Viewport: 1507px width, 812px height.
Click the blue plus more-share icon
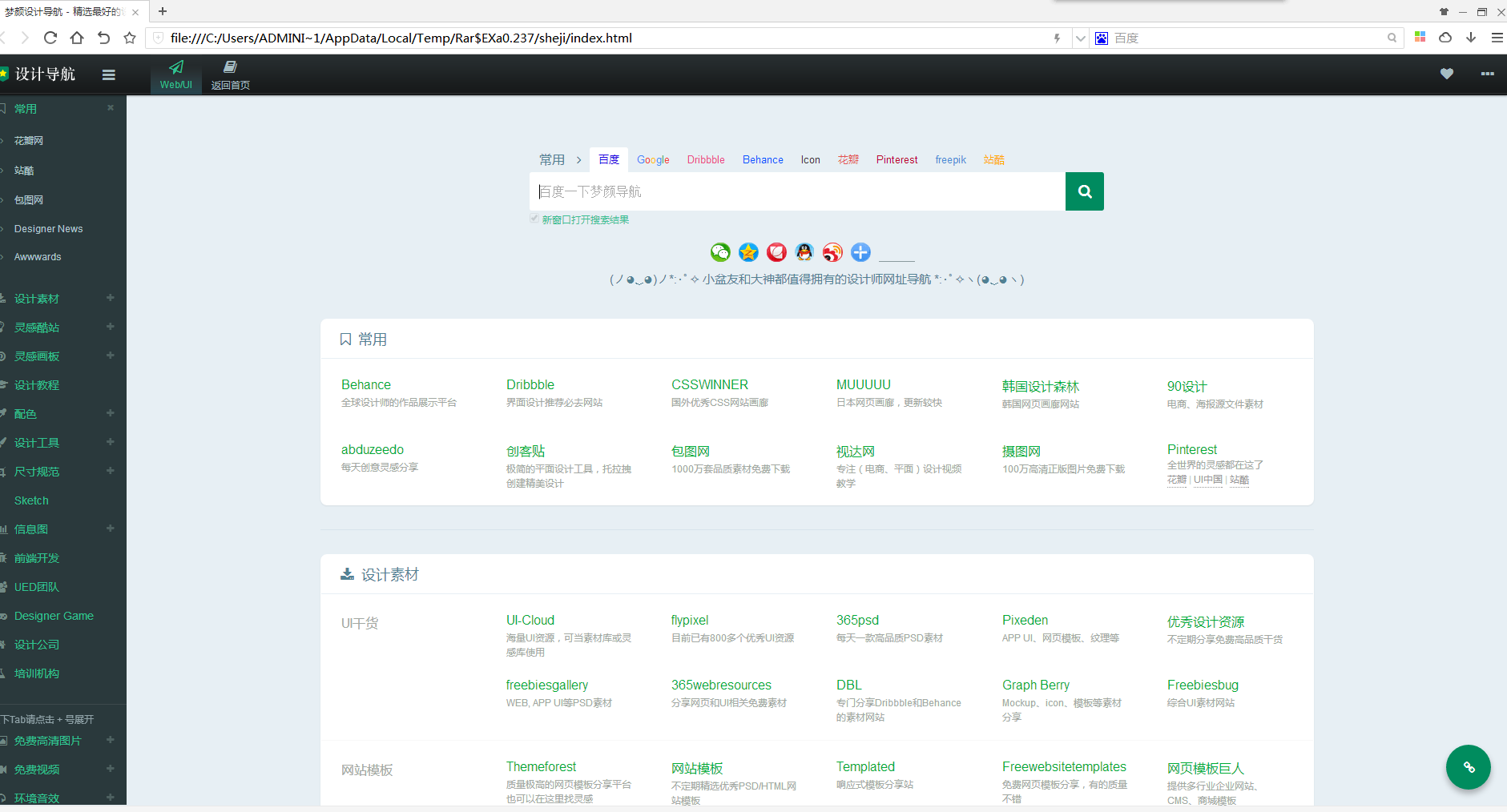(860, 252)
